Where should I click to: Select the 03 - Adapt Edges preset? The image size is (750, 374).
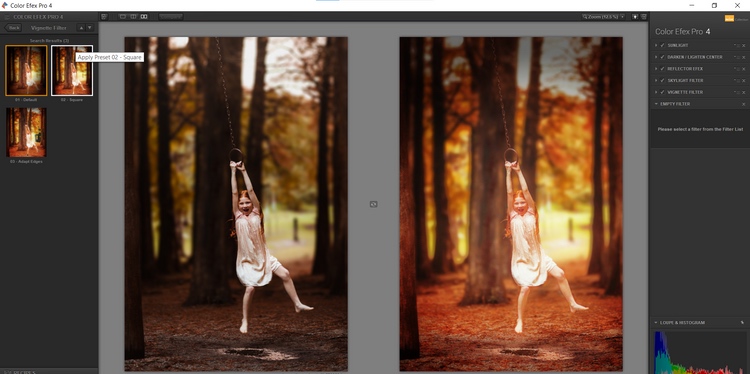coord(26,132)
